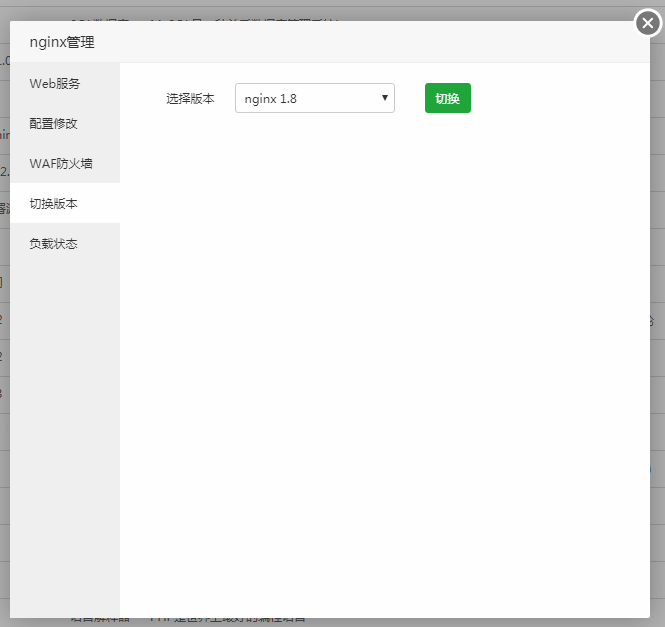The width and height of the screenshot is (665, 627).
Task: Select the WAF防火墙 sidebar tab
Action: click(61, 163)
